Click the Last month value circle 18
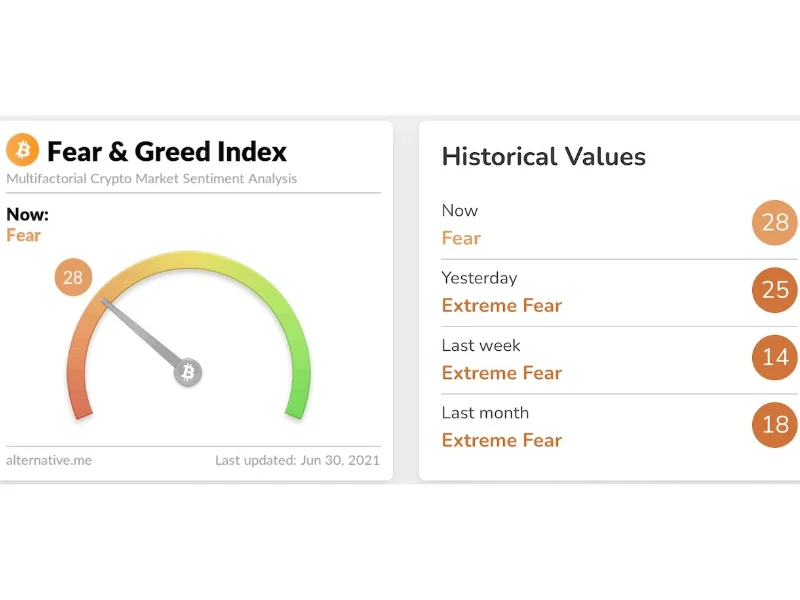Screen dimensions: 800x600 (775, 424)
